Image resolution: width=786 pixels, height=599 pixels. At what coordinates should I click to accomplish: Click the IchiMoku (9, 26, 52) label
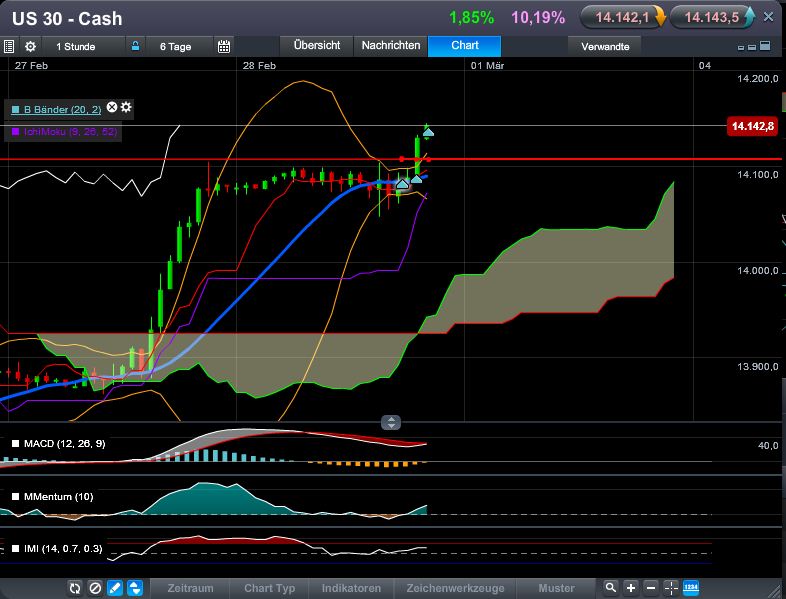point(70,132)
